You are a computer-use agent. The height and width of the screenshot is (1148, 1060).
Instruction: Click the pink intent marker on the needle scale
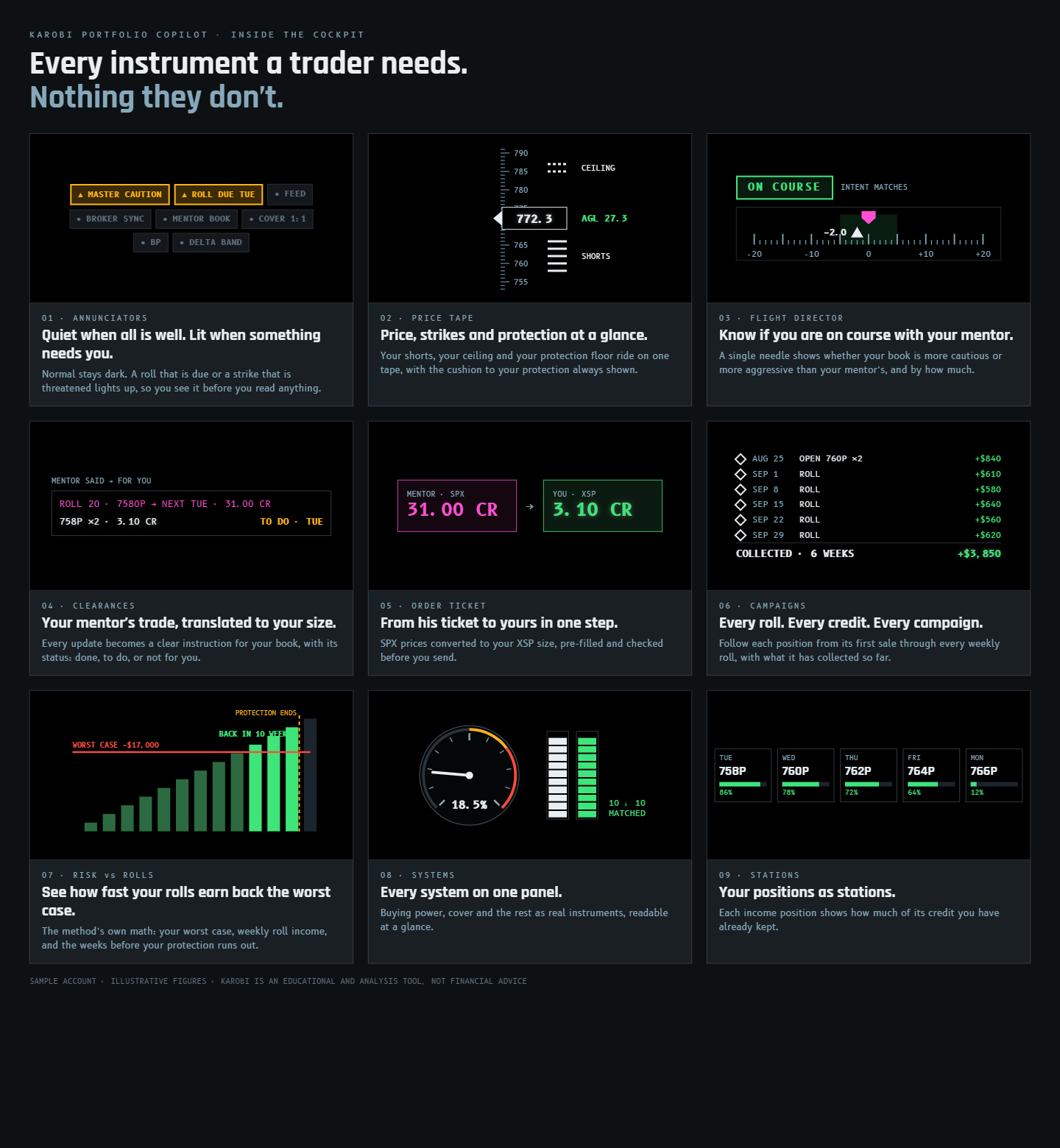pyautogui.click(x=869, y=217)
